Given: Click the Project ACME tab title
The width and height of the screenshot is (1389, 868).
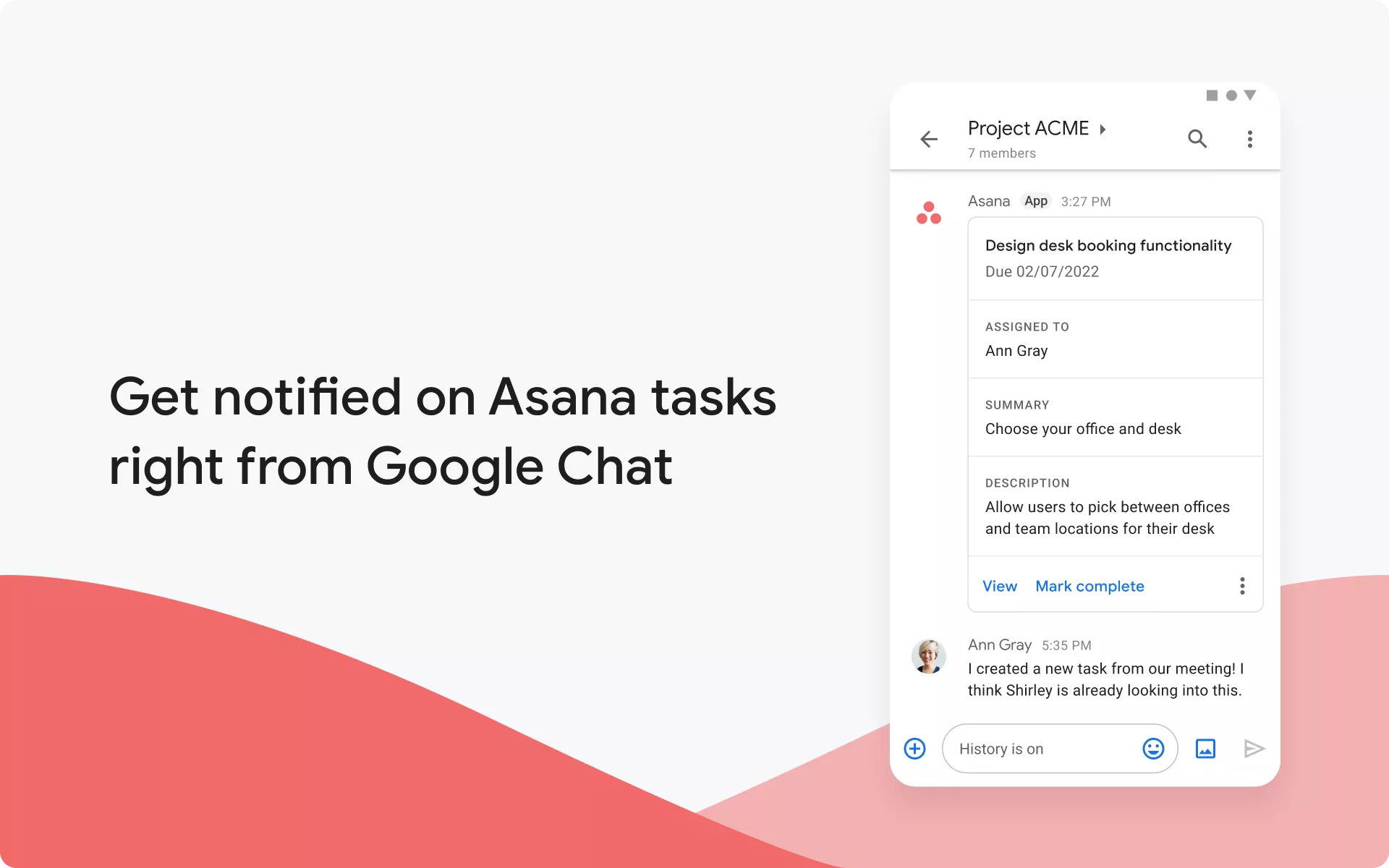Looking at the screenshot, I should [x=1033, y=128].
